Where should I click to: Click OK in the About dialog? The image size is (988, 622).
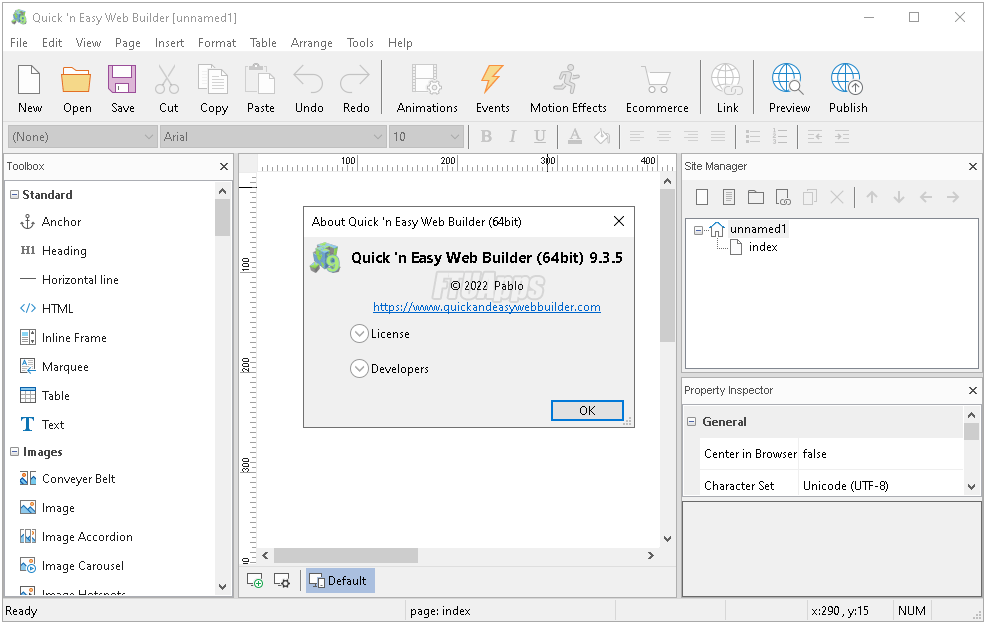tap(587, 410)
